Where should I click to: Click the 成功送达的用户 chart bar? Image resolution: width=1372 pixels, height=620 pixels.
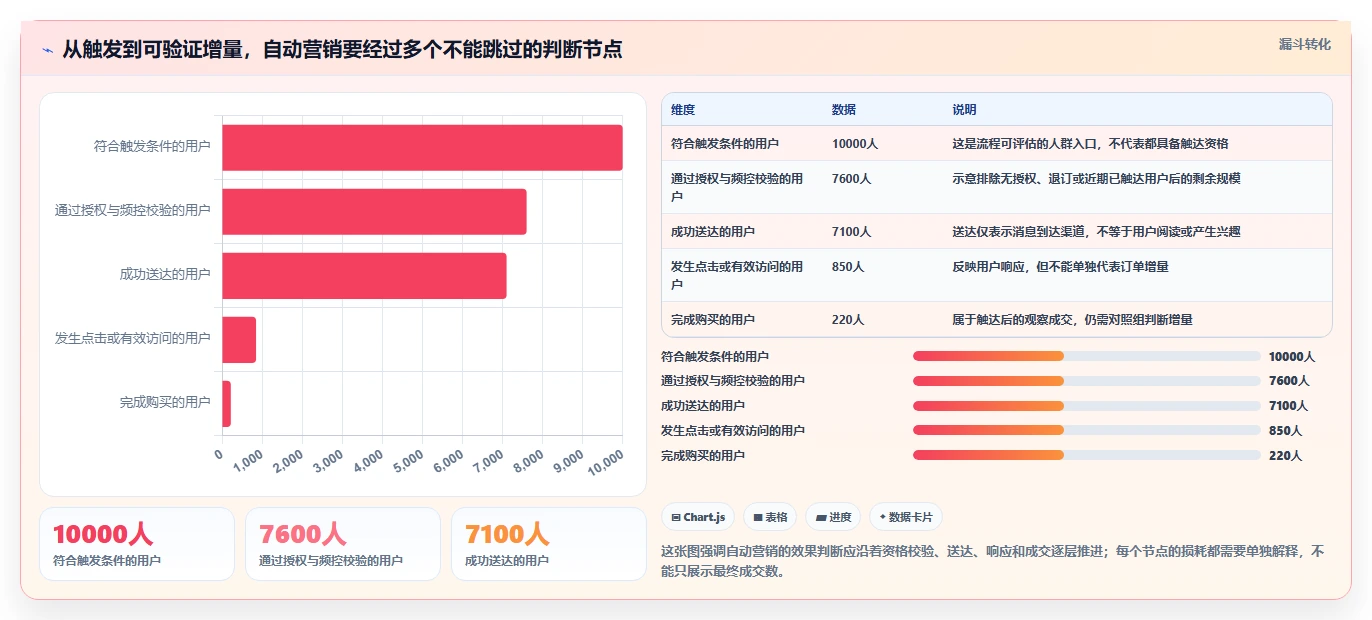tap(364, 275)
